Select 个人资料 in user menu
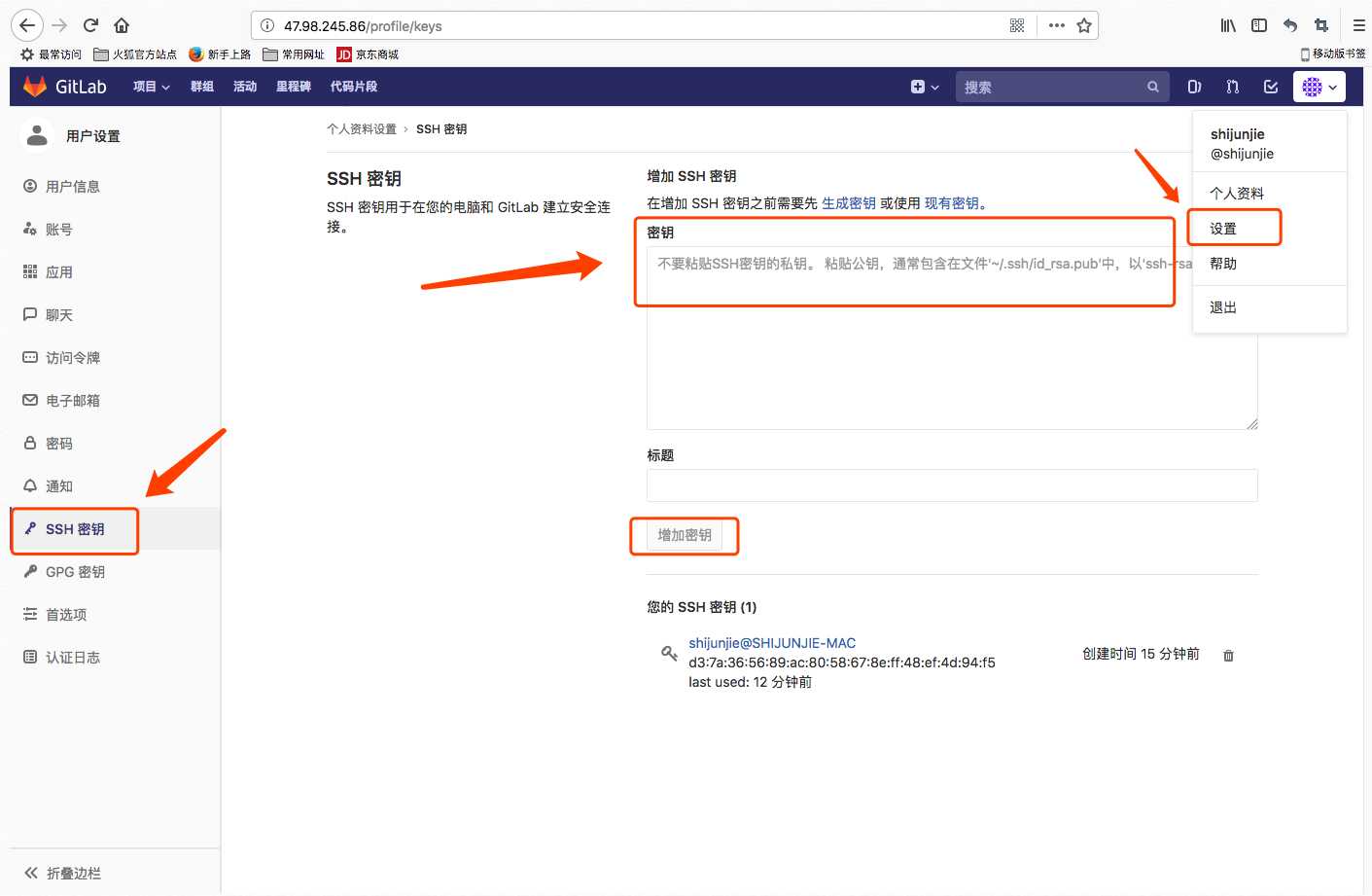1372x896 pixels. [x=1270, y=193]
